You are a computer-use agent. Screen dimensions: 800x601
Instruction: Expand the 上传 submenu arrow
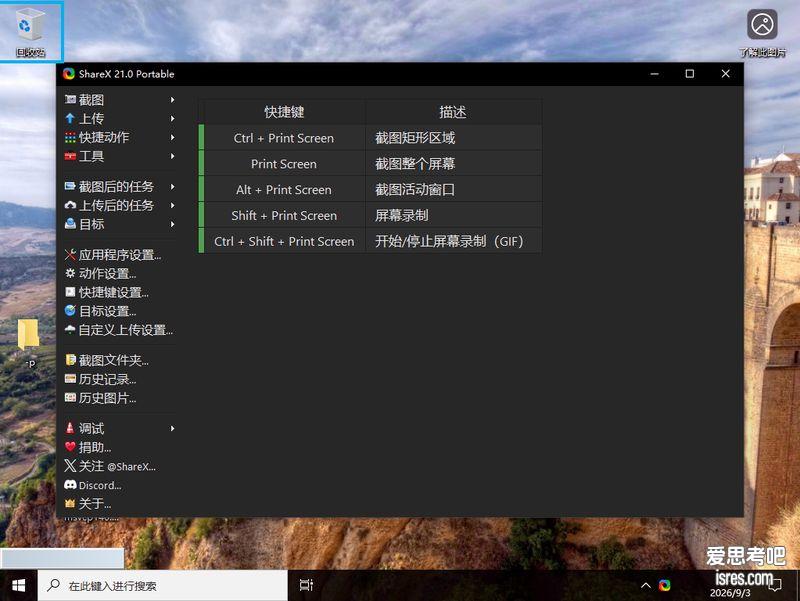click(172, 118)
